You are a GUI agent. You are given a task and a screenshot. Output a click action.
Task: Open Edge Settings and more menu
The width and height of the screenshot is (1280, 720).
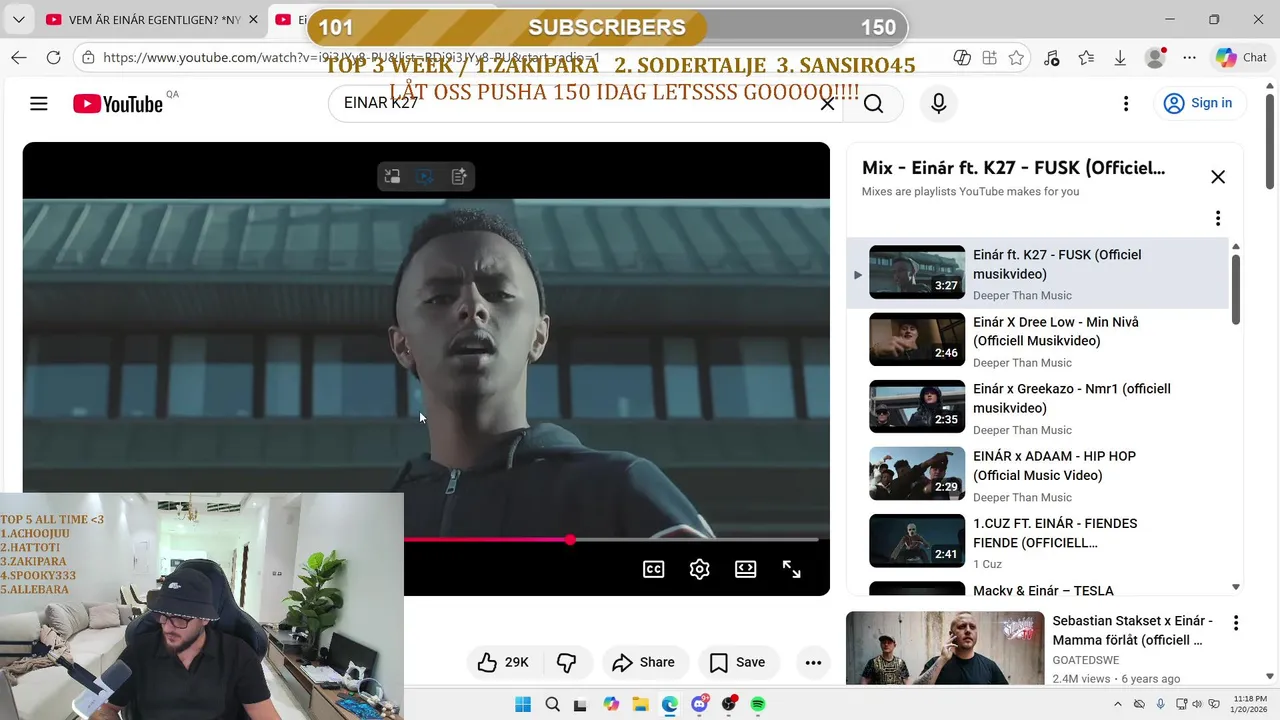(1189, 58)
